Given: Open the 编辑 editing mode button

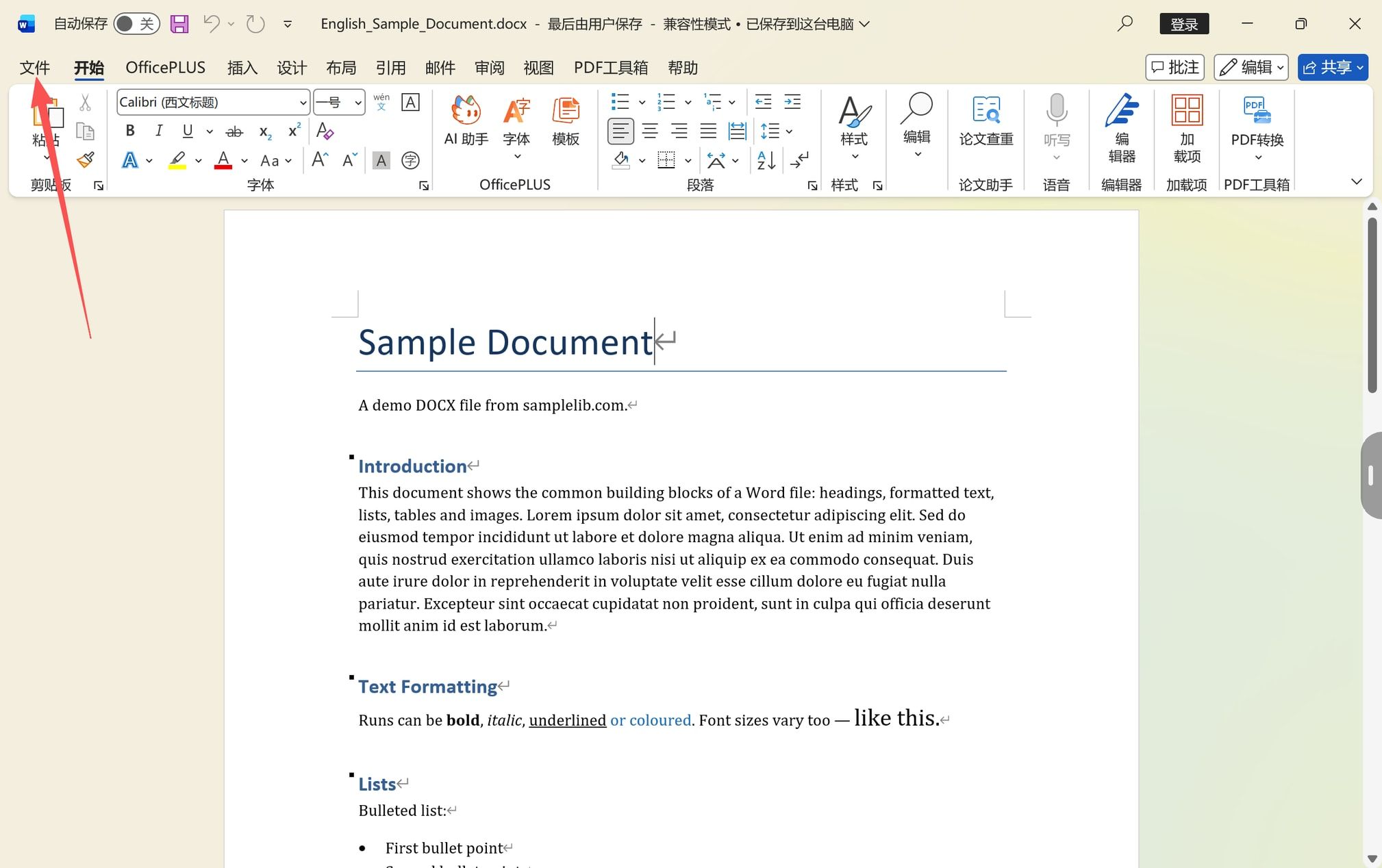Looking at the screenshot, I should coord(1251,67).
